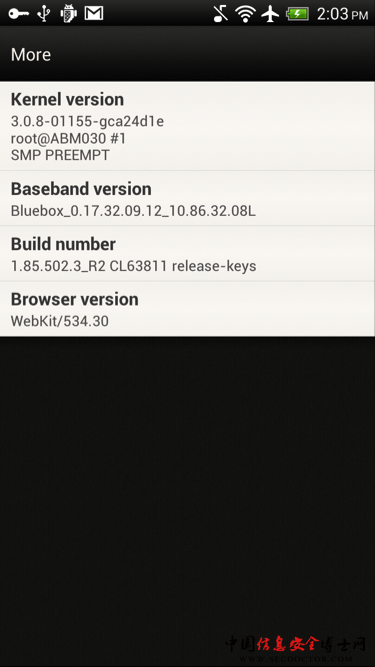Tap the Android USB debugging icon
This screenshot has width=375, height=667.
point(68,13)
